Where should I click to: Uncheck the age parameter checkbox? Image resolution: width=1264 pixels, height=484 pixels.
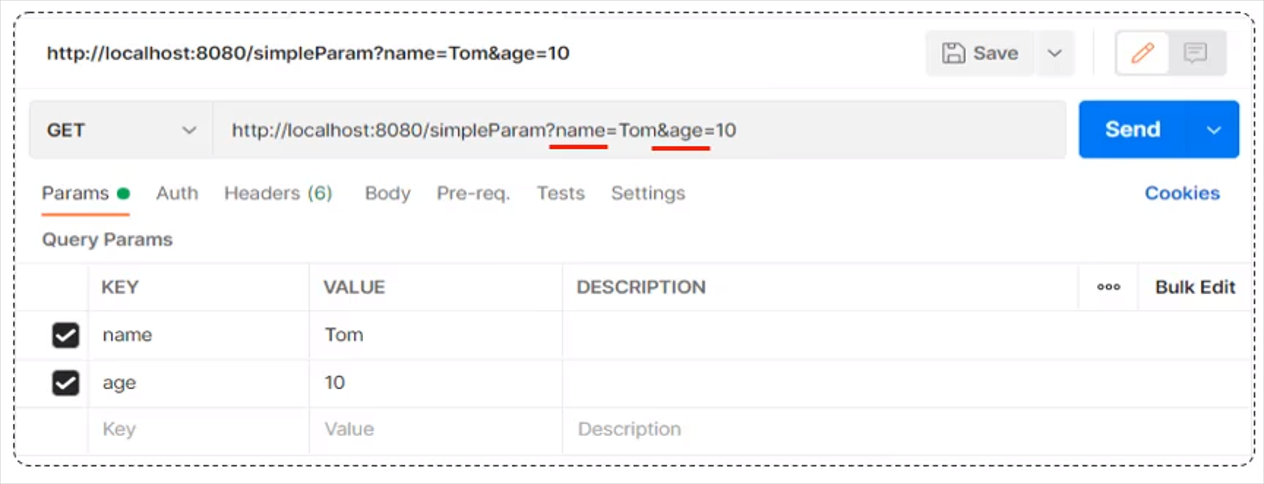65,383
